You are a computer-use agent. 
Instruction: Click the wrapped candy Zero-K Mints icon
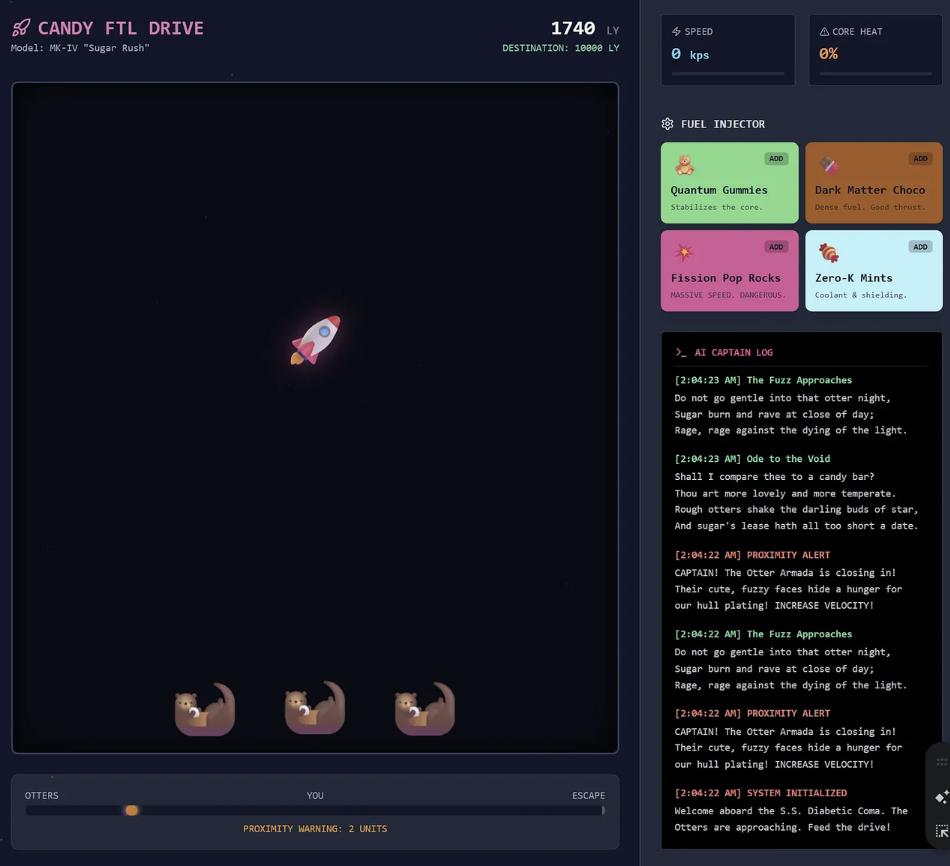(828, 252)
